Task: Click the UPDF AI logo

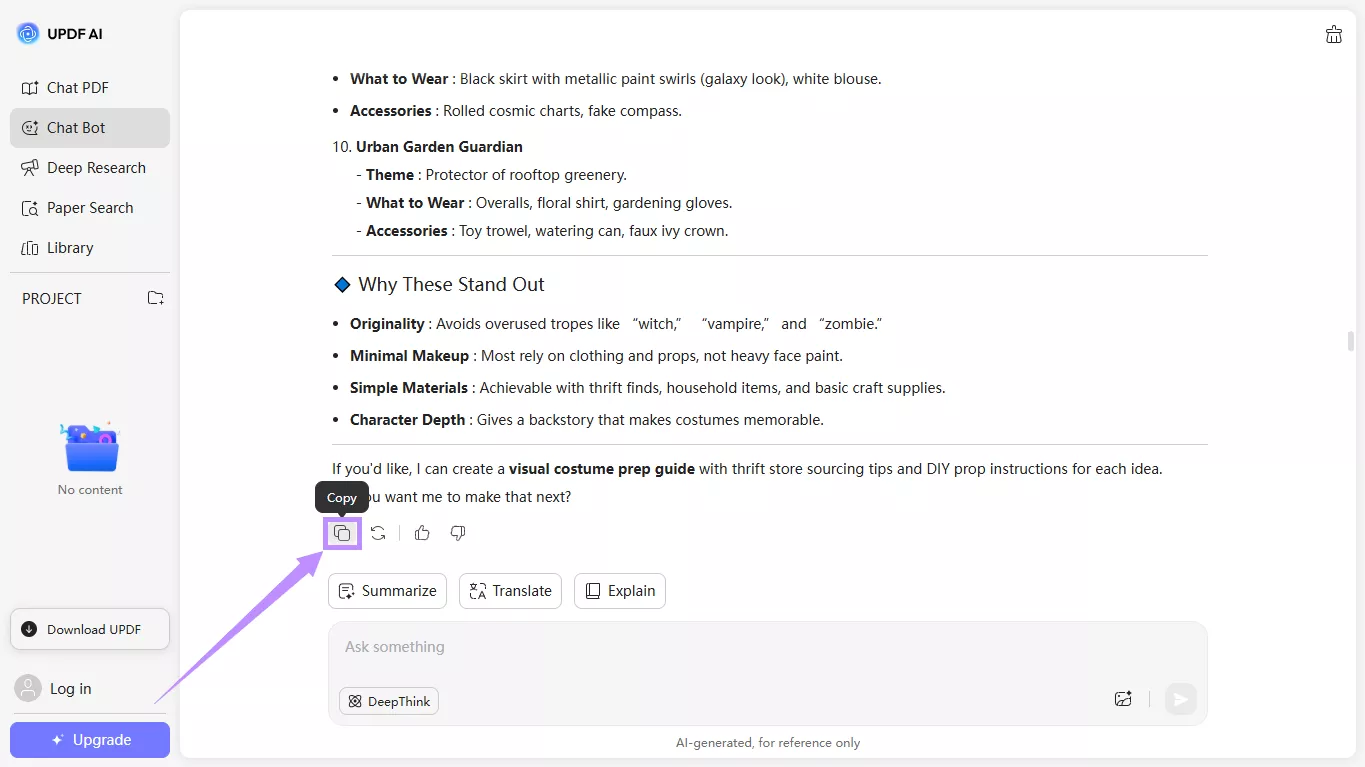Action: tap(28, 34)
